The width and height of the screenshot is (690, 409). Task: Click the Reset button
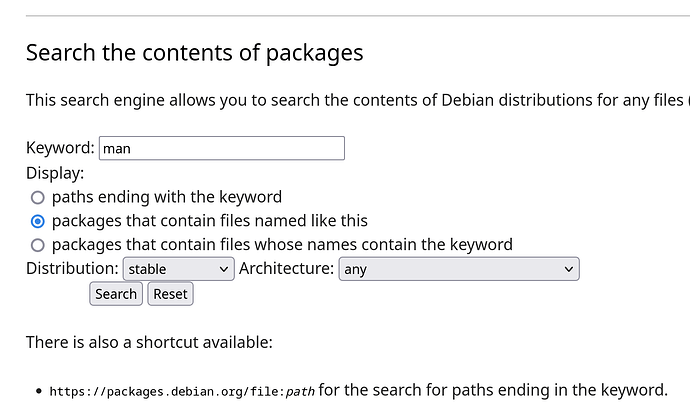click(x=170, y=294)
